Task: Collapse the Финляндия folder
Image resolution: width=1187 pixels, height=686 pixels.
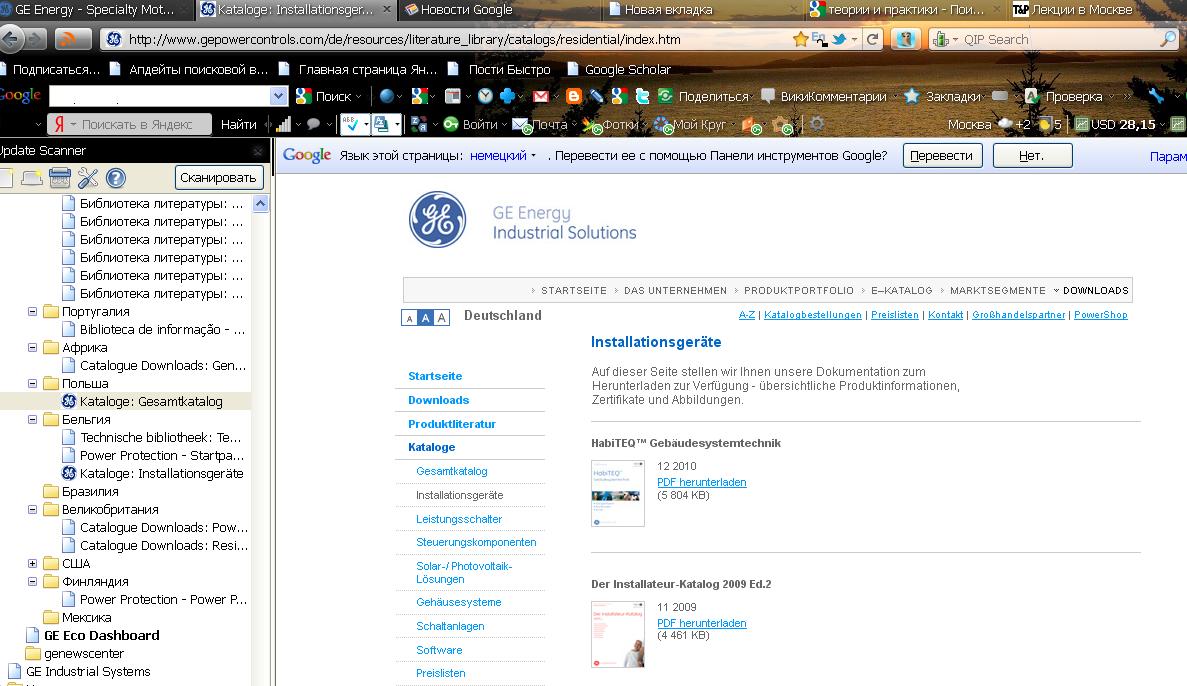Action: (33, 582)
